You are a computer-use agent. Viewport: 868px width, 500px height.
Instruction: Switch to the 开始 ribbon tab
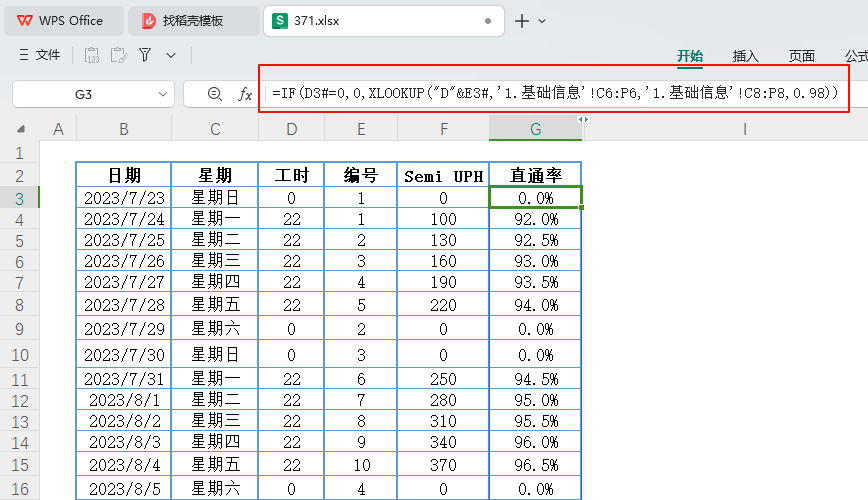pyautogui.click(x=690, y=56)
